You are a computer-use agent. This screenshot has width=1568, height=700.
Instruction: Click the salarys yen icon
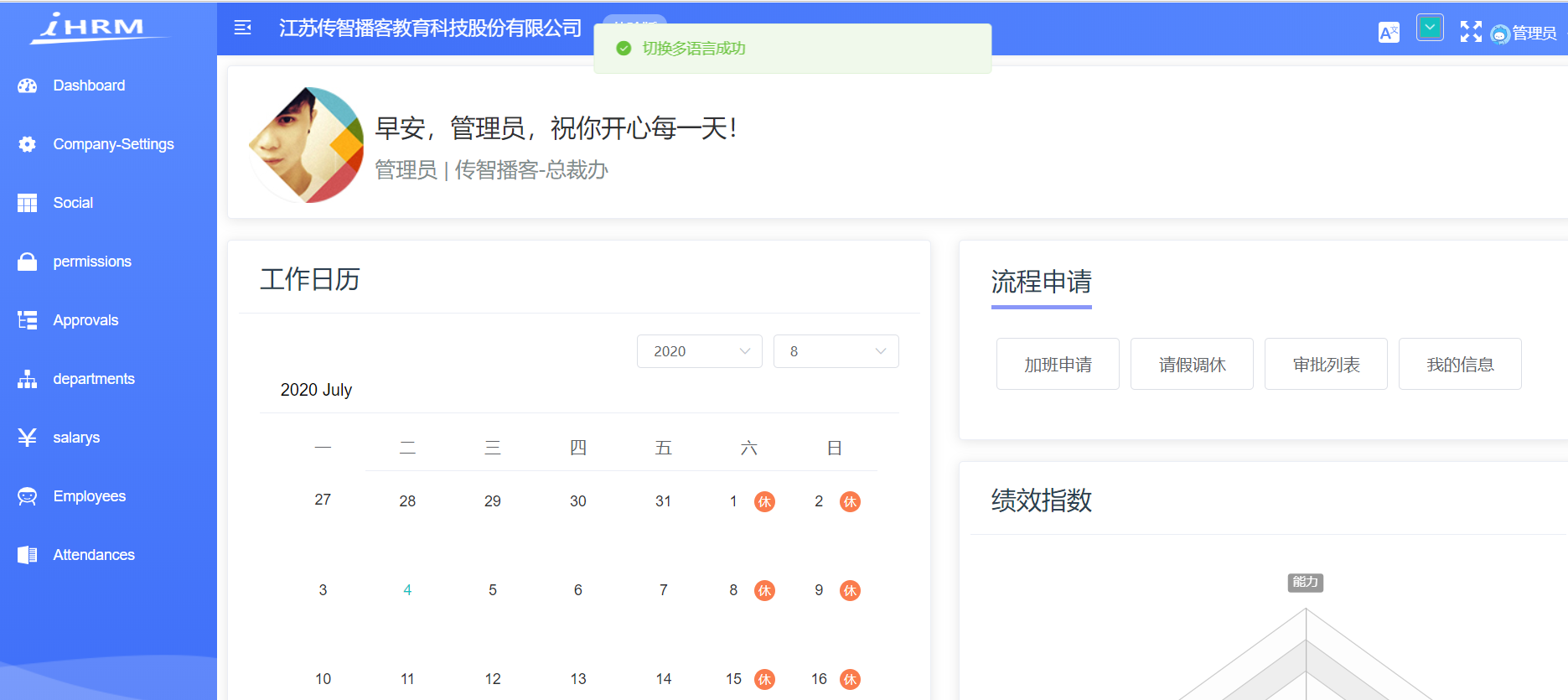[x=28, y=438]
